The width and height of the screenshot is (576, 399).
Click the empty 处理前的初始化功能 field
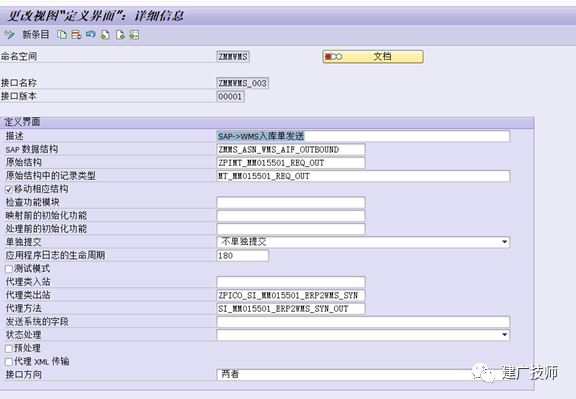coord(291,229)
